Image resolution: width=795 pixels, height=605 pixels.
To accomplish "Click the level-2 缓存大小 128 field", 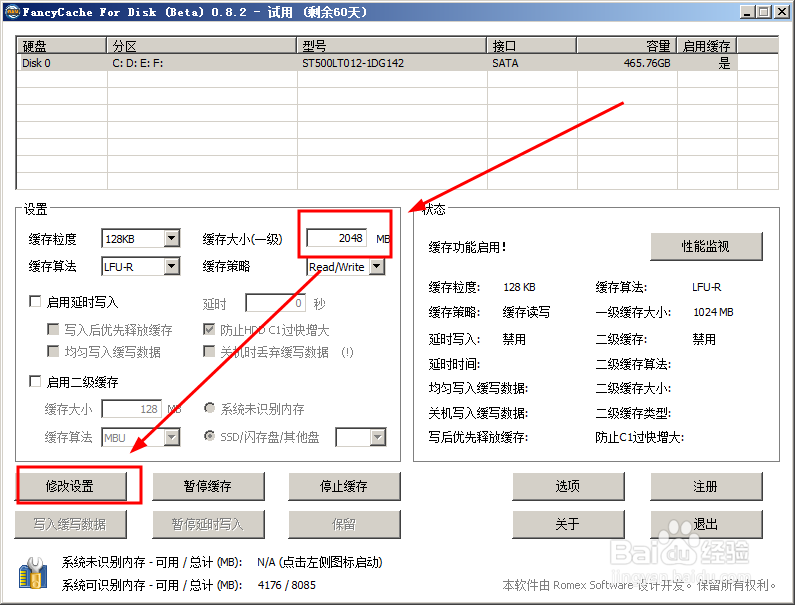I will pyautogui.click(x=131, y=409).
